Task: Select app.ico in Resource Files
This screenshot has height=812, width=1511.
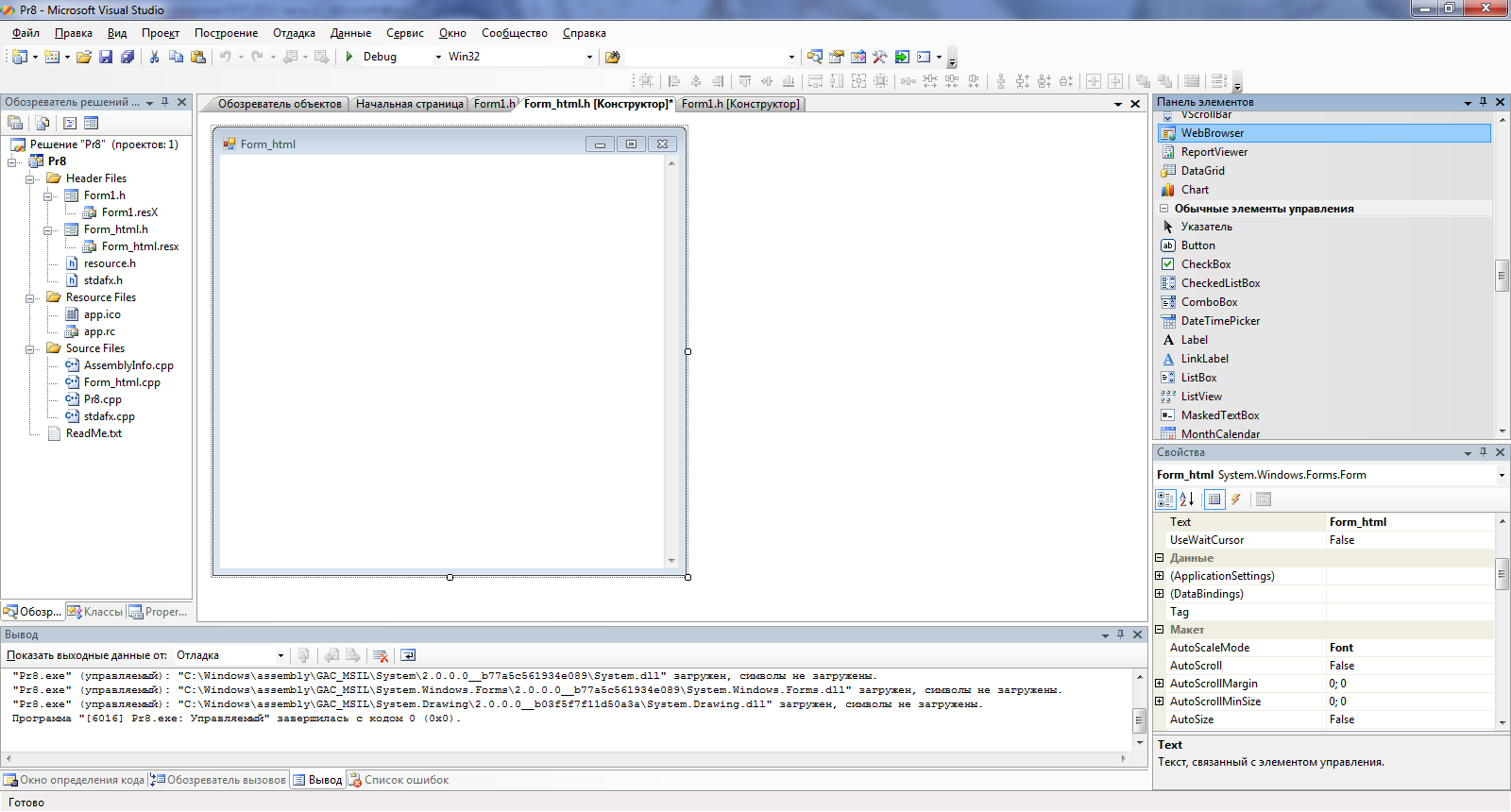Action: click(102, 314)
